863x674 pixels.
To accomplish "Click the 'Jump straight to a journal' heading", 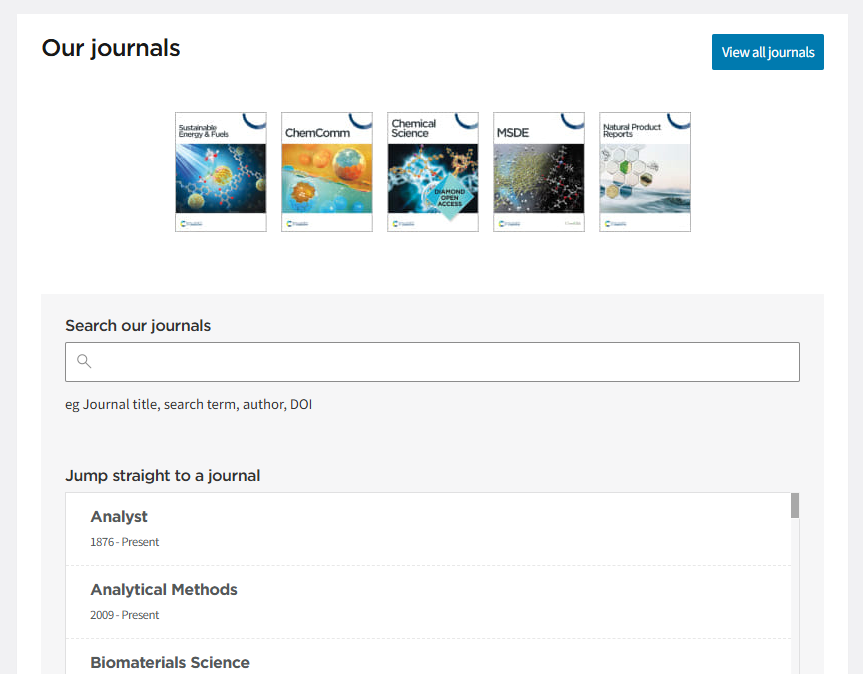I will (x=162, y=475).
